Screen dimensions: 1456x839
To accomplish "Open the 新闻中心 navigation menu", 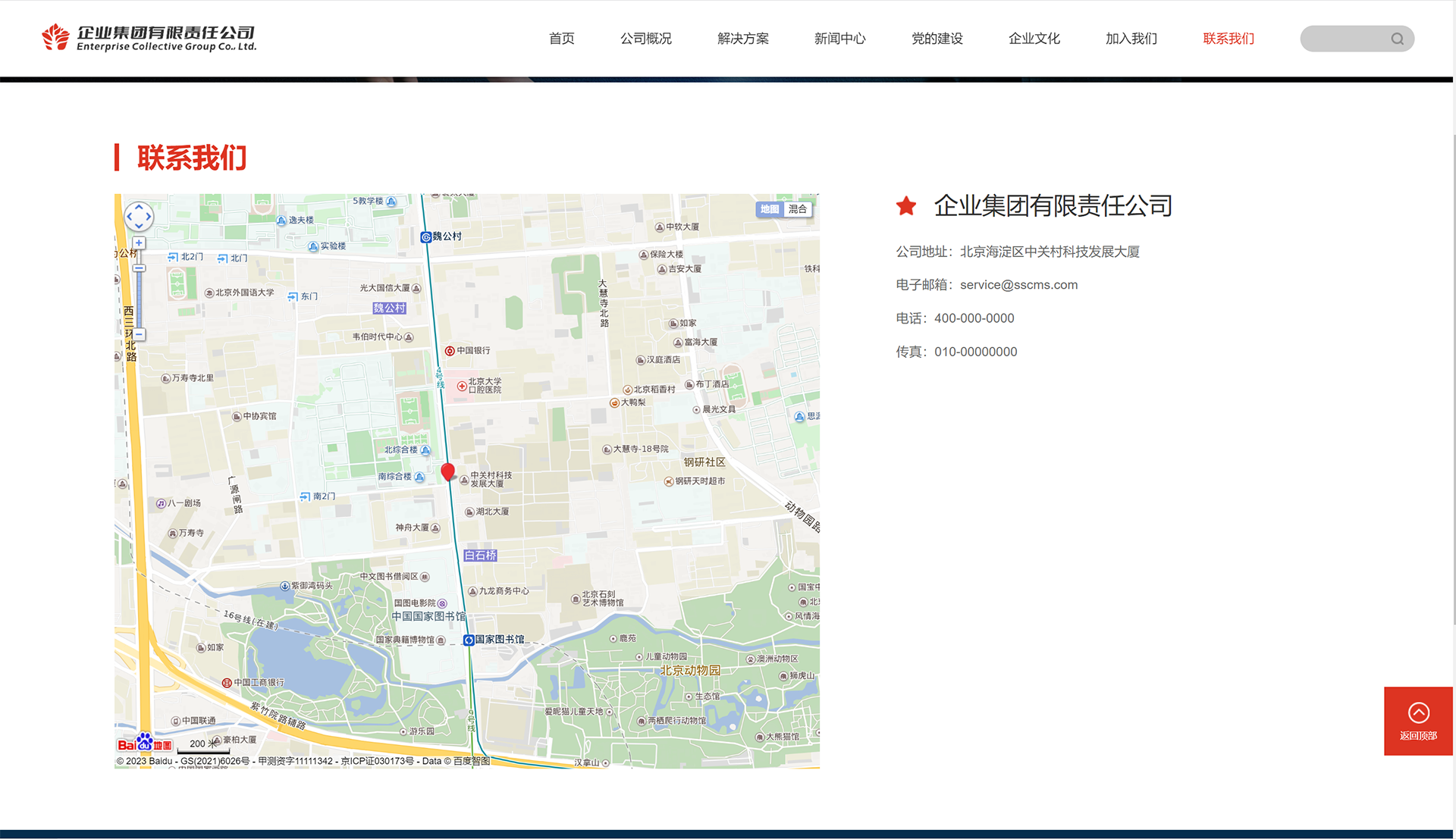I will coord(839,39).
